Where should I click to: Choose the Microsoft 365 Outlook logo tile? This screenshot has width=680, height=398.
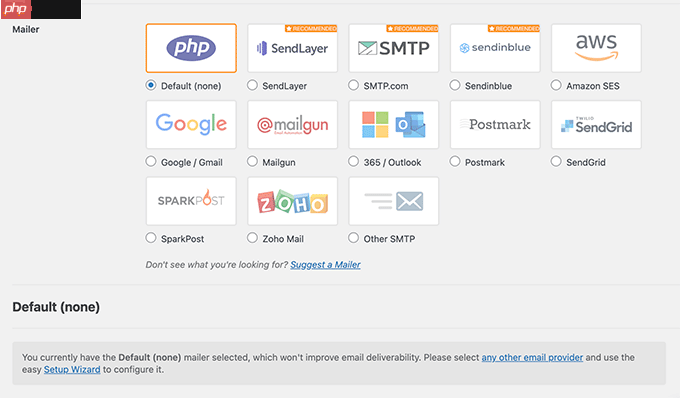point(394,124)
